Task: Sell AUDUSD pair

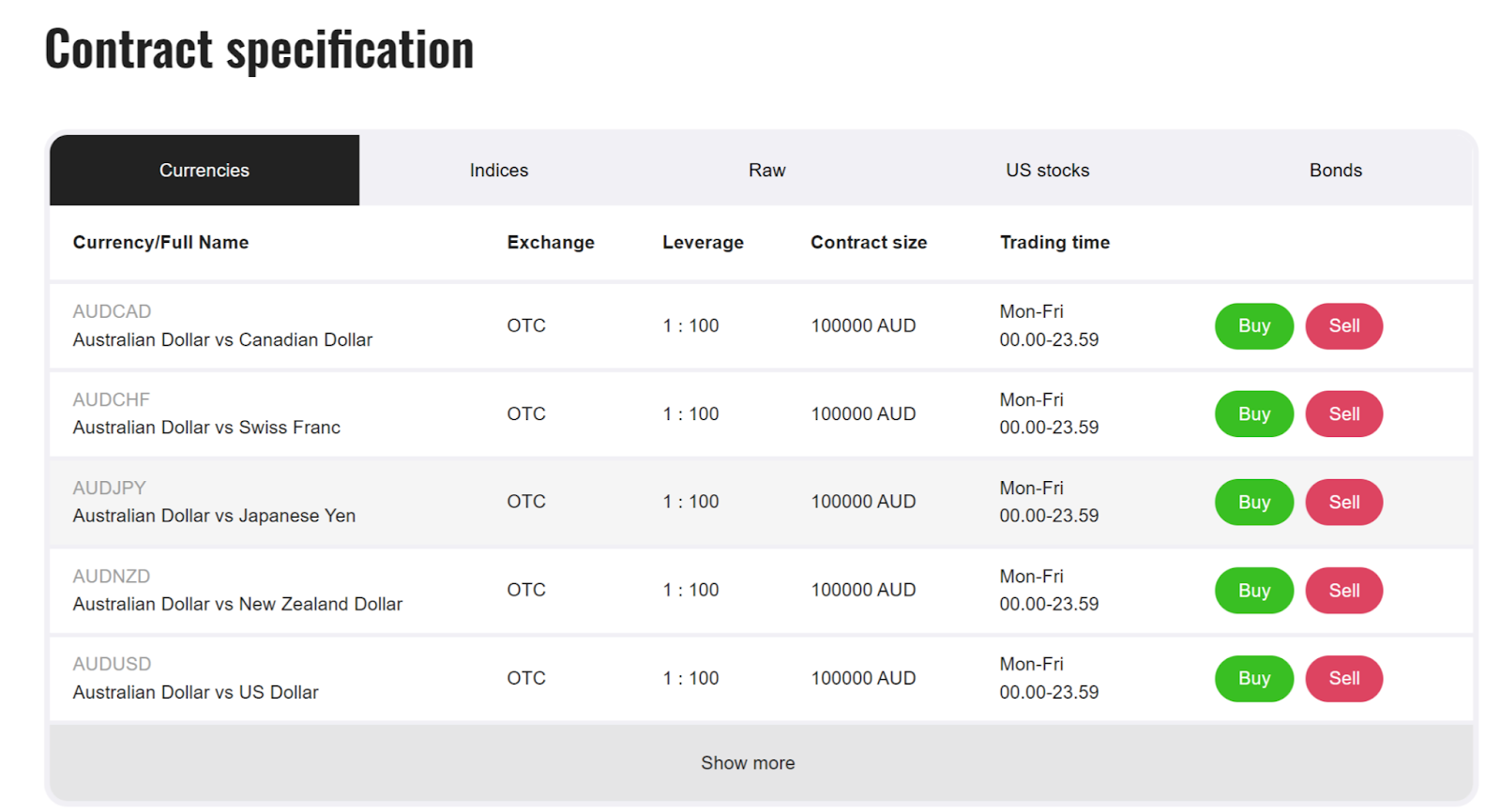Action: [x=1344, y=678]
